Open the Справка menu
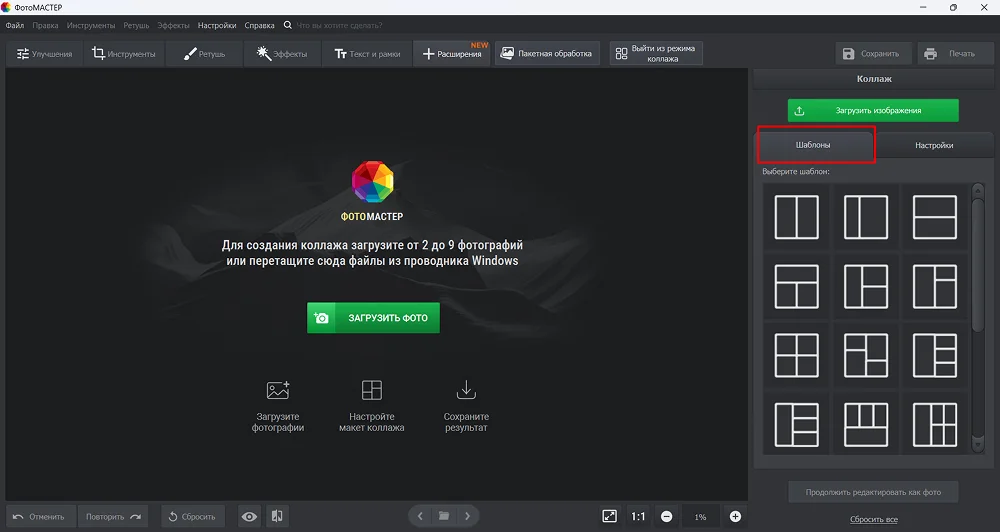The image size is (1000, 532). coord(260,26)
